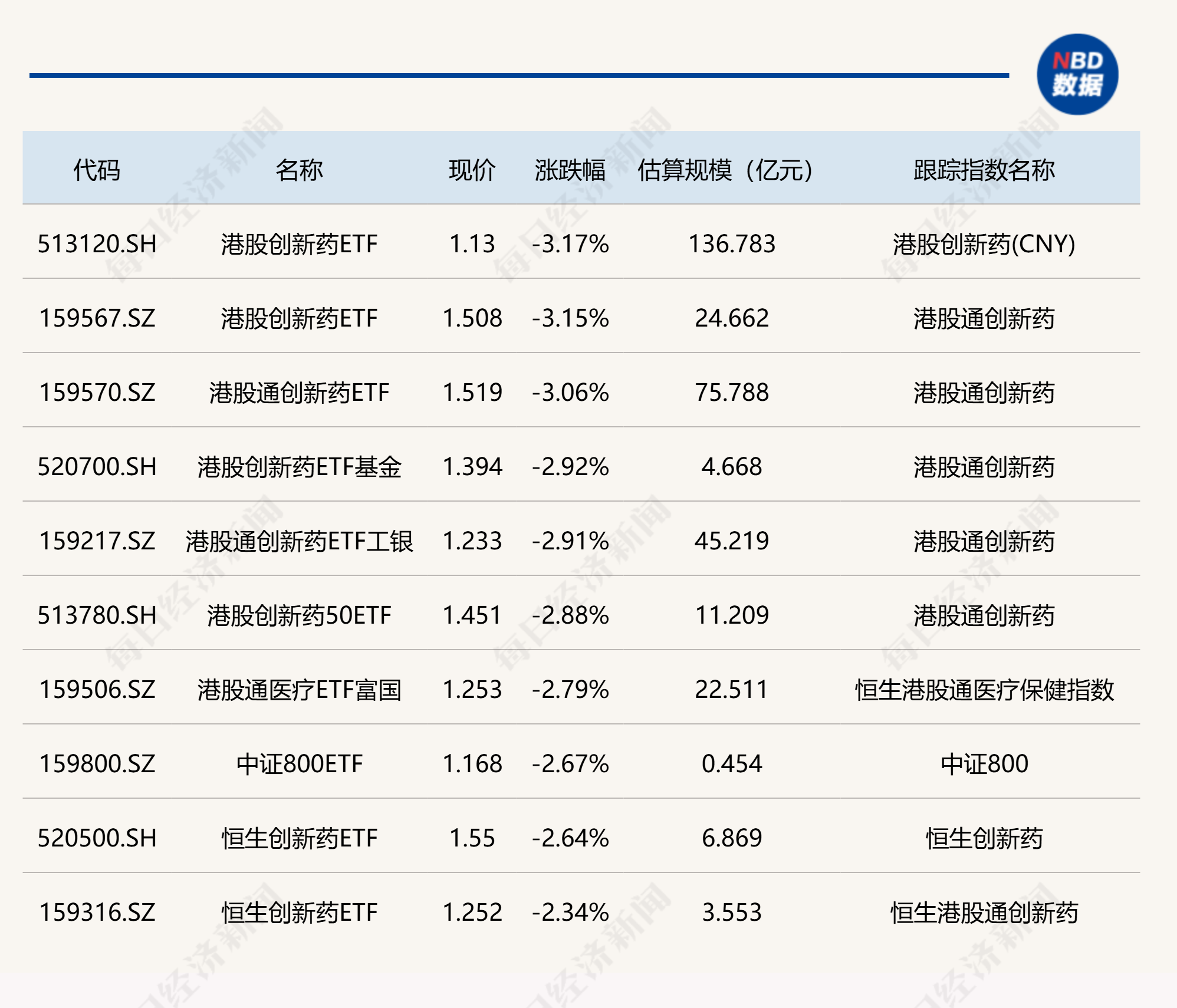Click the index name 港股创新药(CNY)

point(984,243)
